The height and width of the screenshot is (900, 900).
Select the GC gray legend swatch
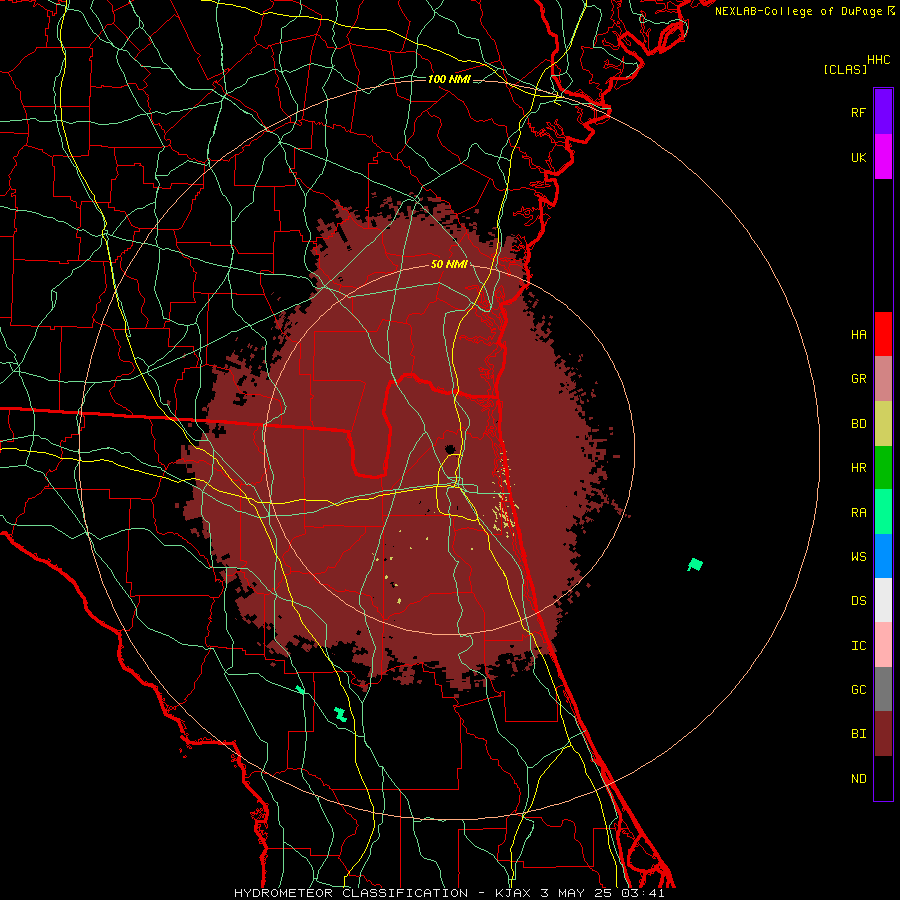(x=883, y=689)
